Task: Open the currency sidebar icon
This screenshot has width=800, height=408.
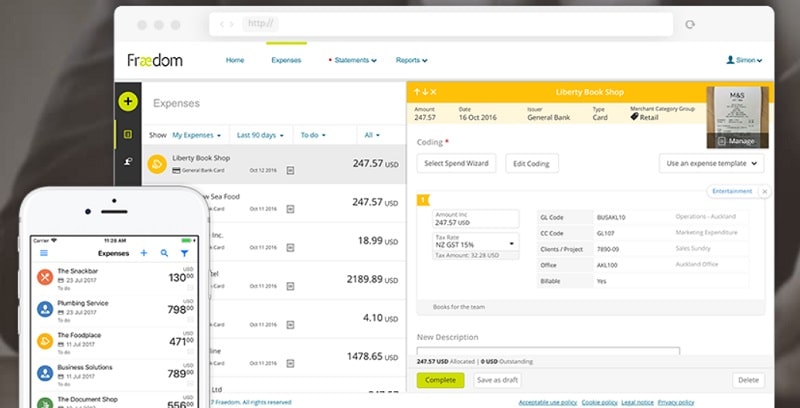Action: pyautogui.click(x=128, y=162)
